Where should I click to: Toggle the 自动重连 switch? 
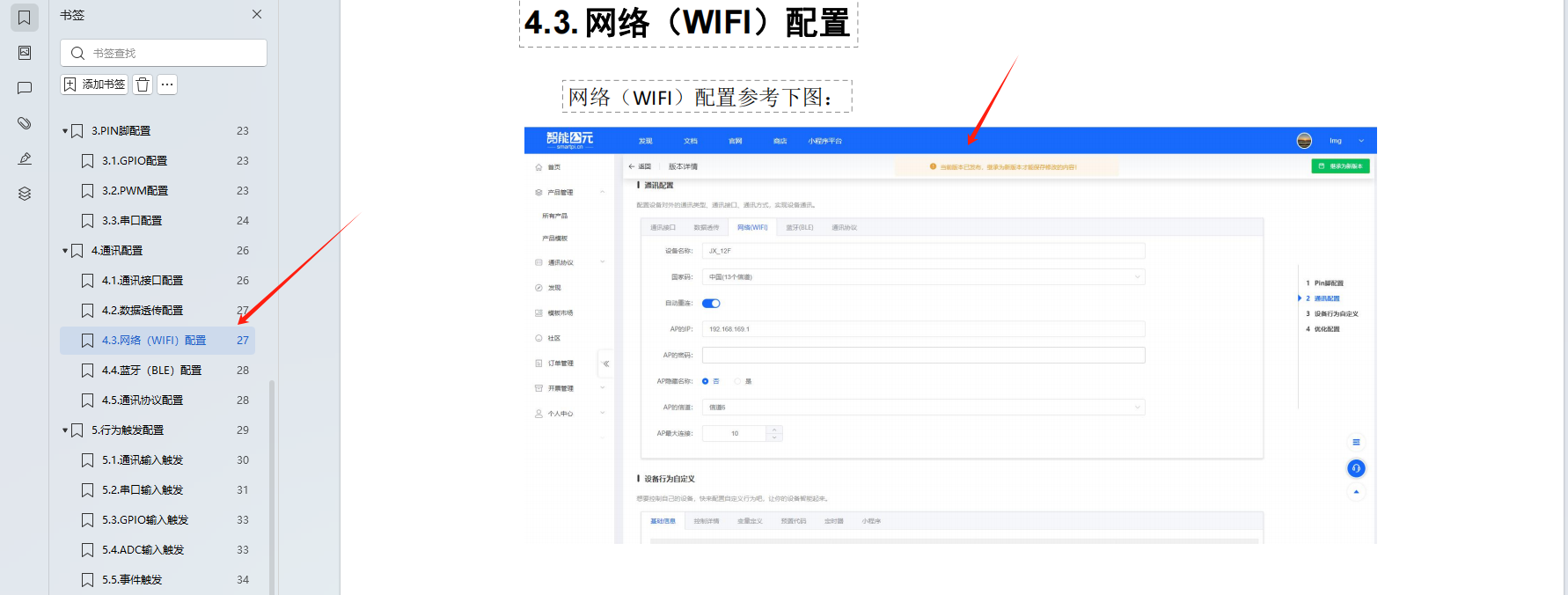[711, 304]
